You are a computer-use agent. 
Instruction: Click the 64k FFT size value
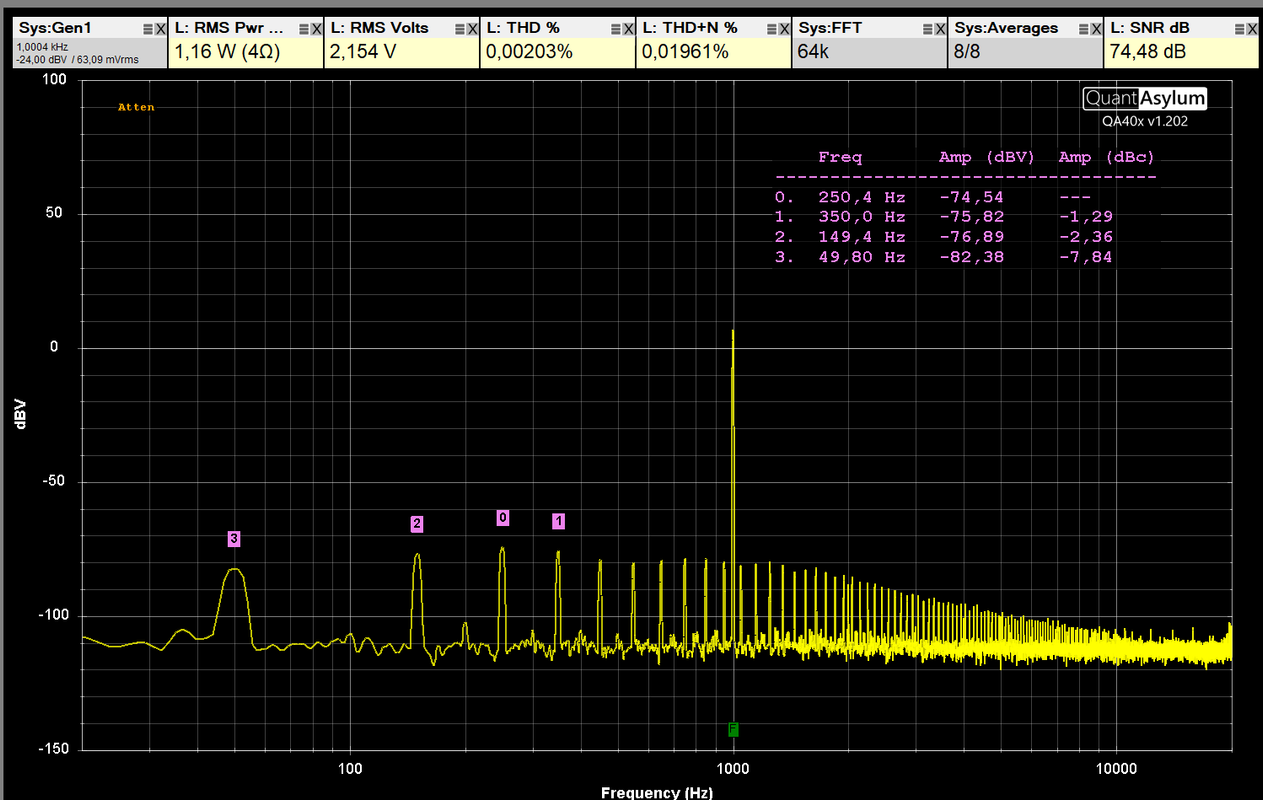[812, 51]
